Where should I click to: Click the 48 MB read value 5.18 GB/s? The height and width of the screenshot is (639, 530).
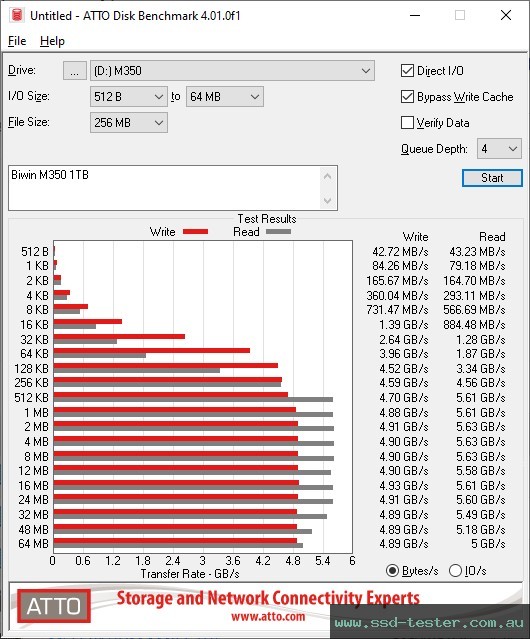tap(481, 530)
